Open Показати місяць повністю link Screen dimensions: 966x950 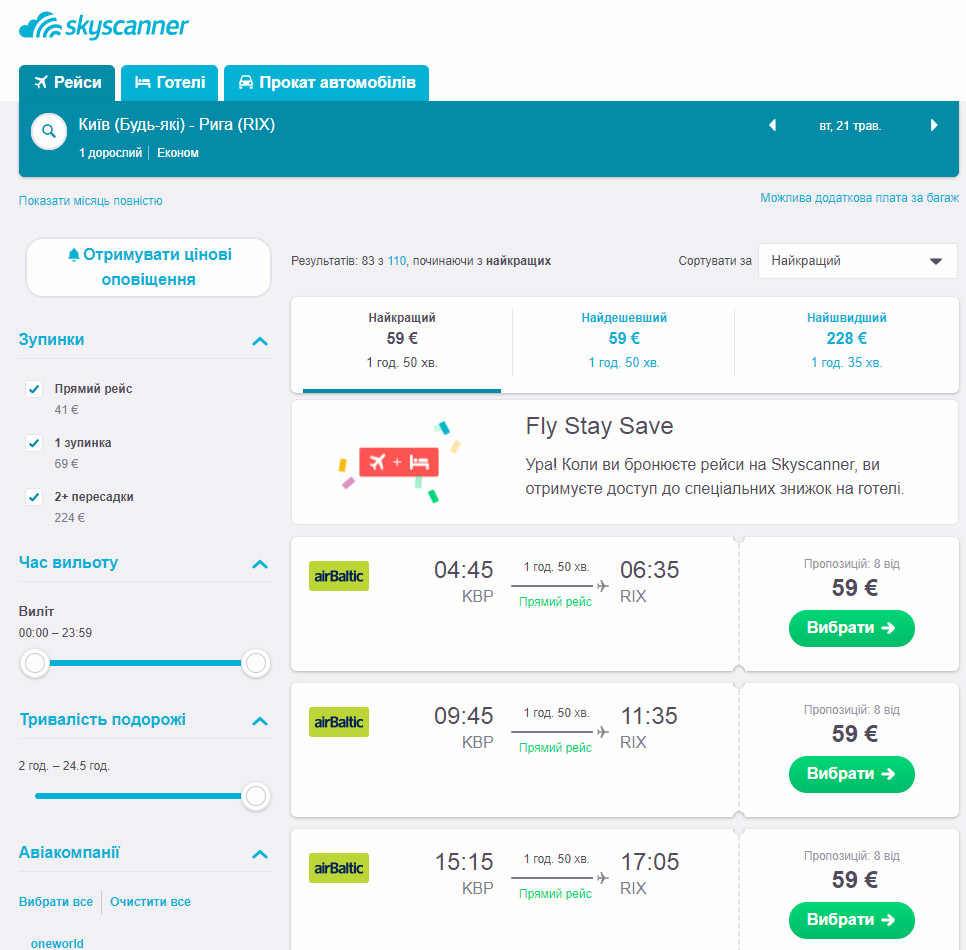point(91,201)
